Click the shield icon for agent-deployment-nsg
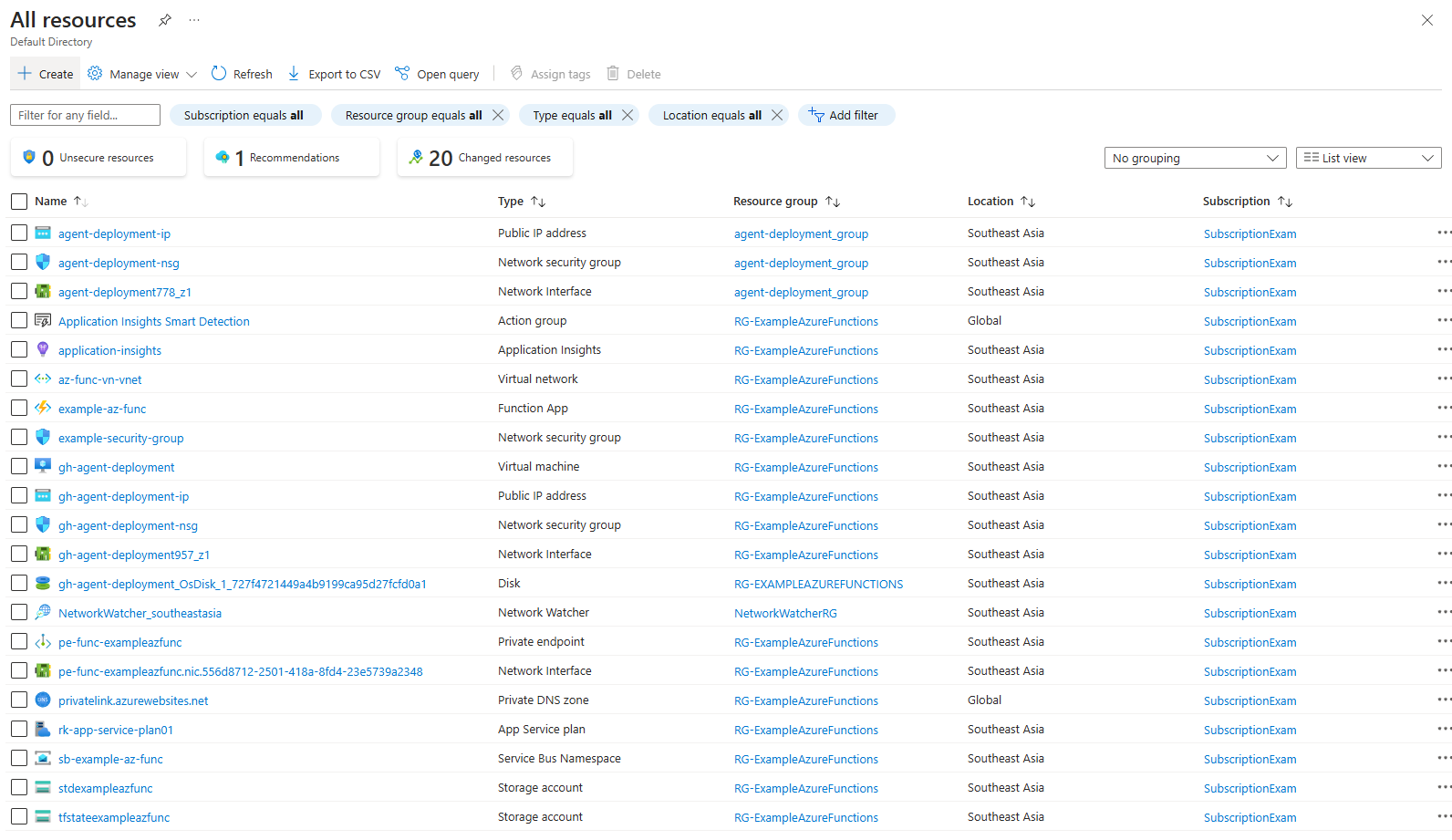 tap(43, 262)
